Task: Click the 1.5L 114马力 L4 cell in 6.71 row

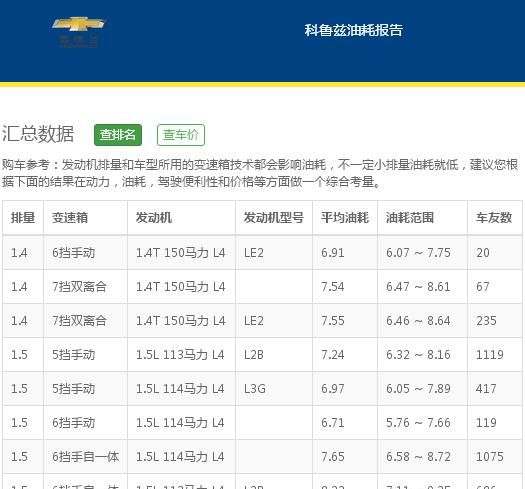Action: [180, 423]
